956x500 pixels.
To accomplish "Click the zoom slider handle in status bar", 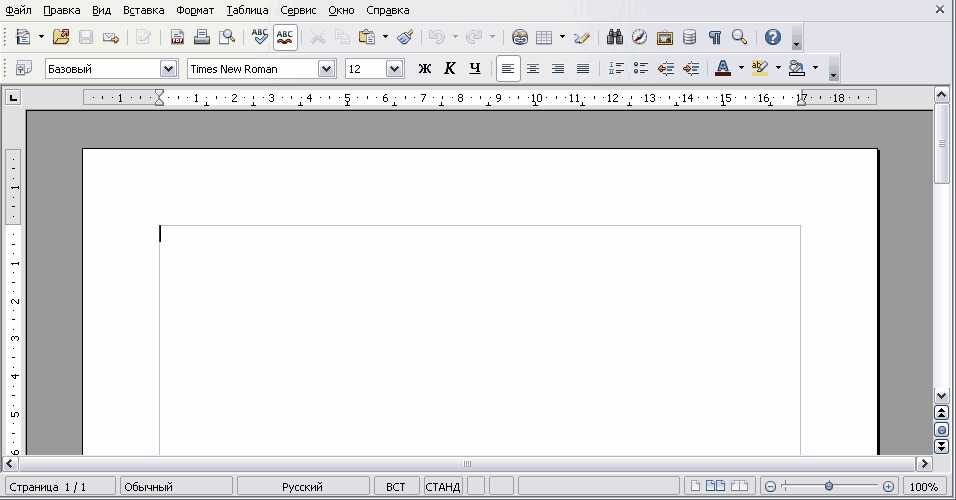I will (x=829, y=487).
